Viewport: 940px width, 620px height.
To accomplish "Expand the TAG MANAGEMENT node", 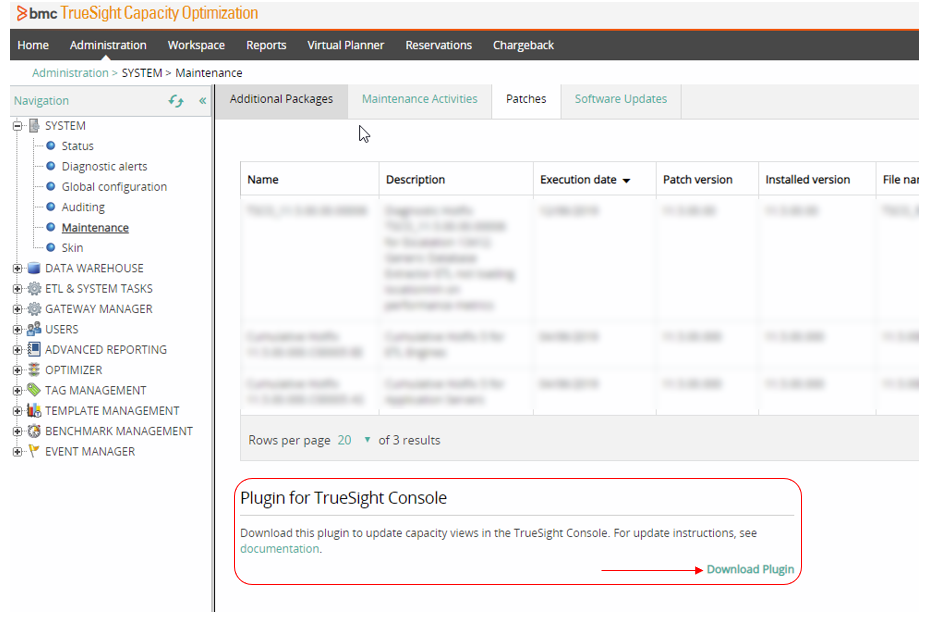I will pos(17,391).
